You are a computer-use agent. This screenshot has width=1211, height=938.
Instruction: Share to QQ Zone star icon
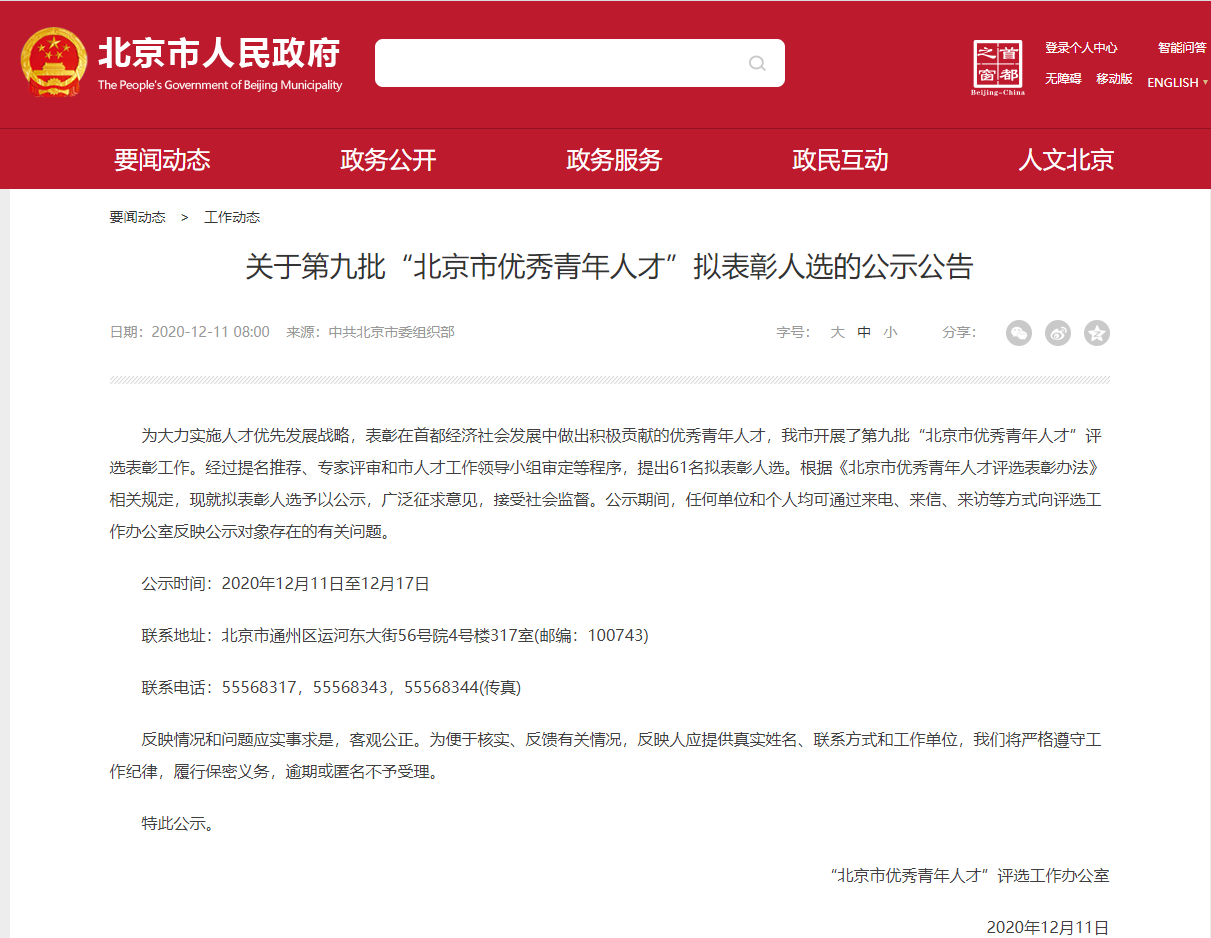coord(1097,333)
